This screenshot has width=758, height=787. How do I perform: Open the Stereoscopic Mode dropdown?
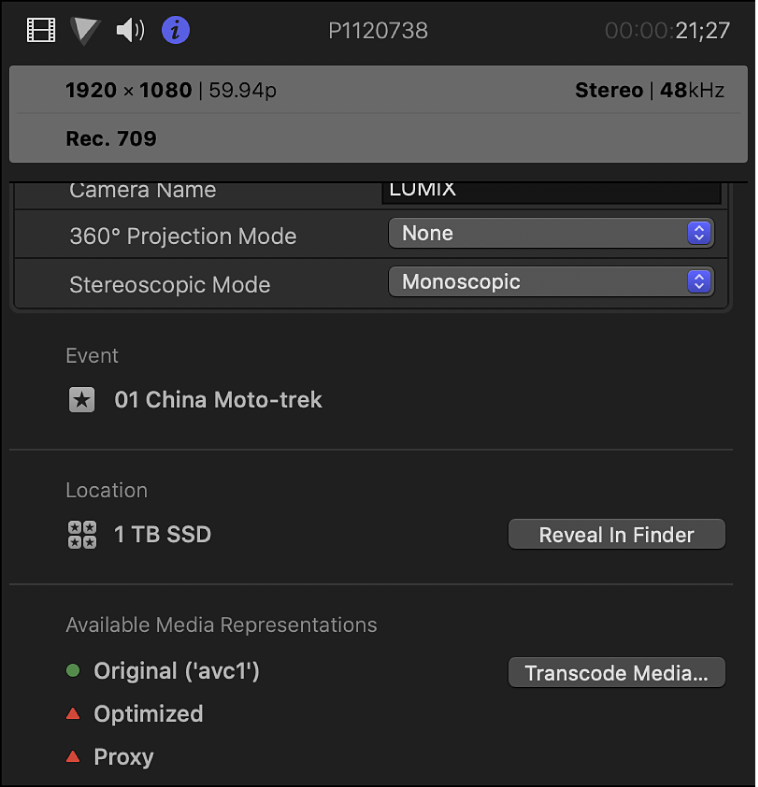[x=551, y=282]
